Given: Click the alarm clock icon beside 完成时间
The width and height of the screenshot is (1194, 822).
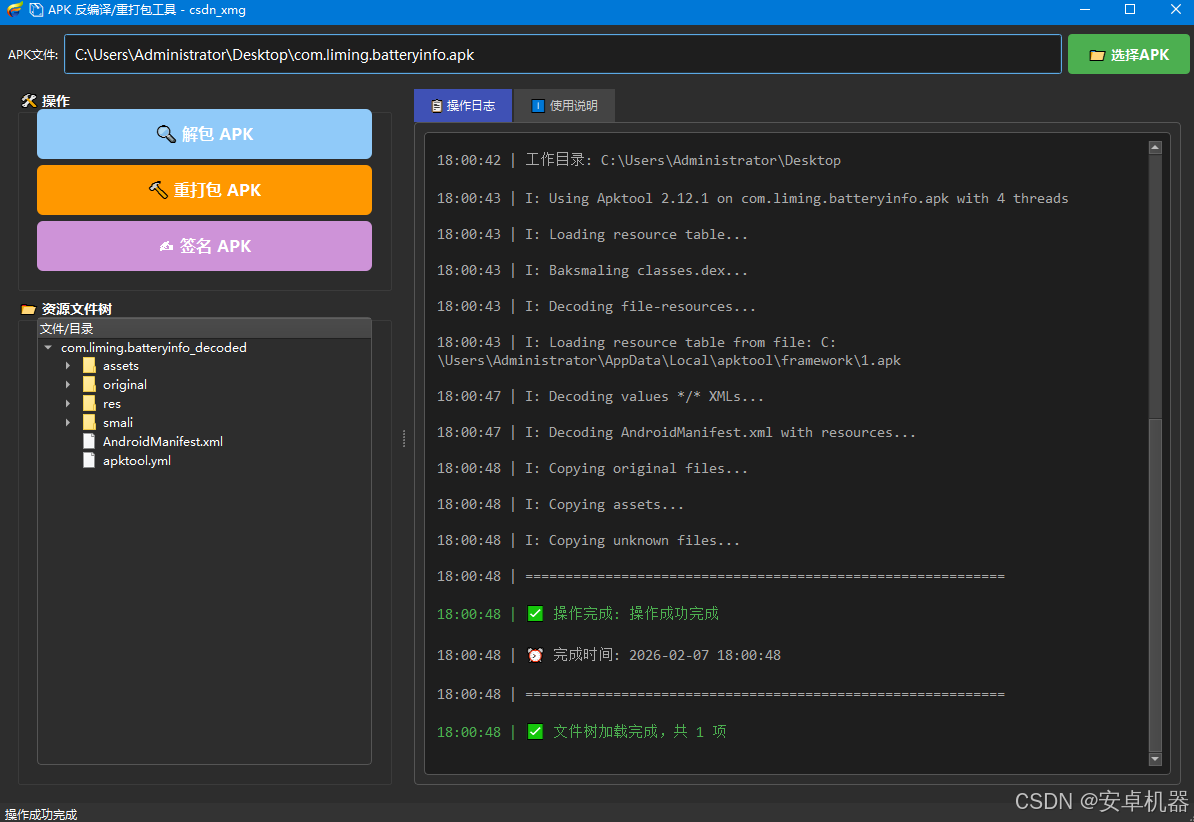Looking at the screenshot, I should click(535, 655).
